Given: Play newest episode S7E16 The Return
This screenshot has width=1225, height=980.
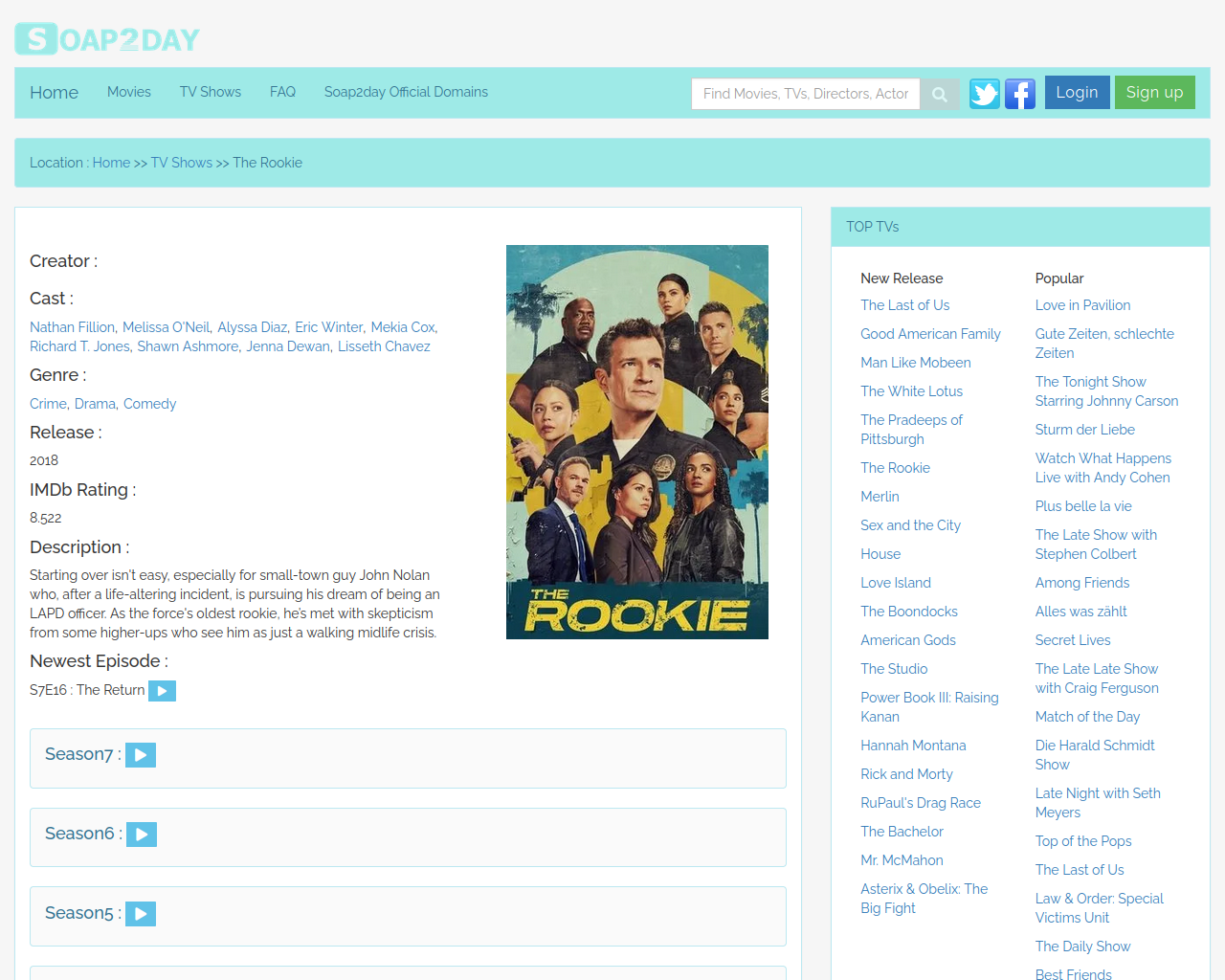Looking at the screenshot, I should pos(162,691).
